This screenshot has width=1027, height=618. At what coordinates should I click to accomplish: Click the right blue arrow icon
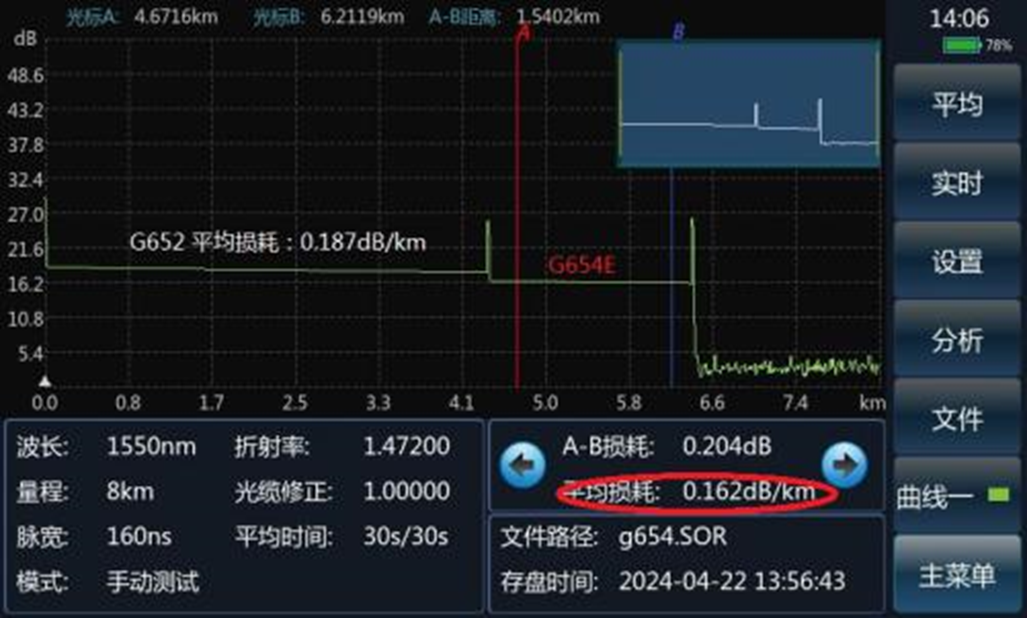[x=845, y=465]
